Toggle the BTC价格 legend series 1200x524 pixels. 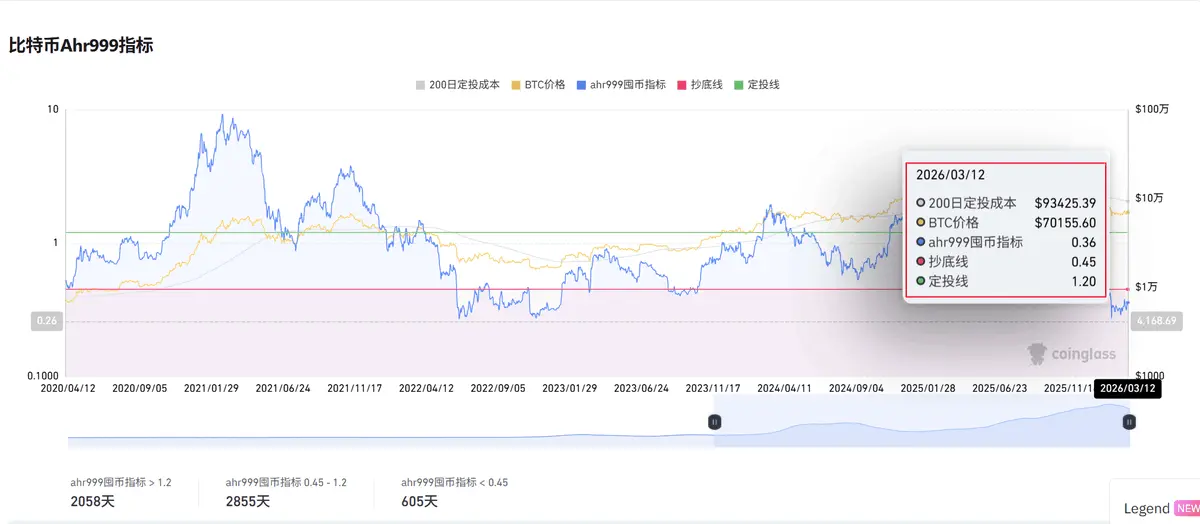(538, 85)
